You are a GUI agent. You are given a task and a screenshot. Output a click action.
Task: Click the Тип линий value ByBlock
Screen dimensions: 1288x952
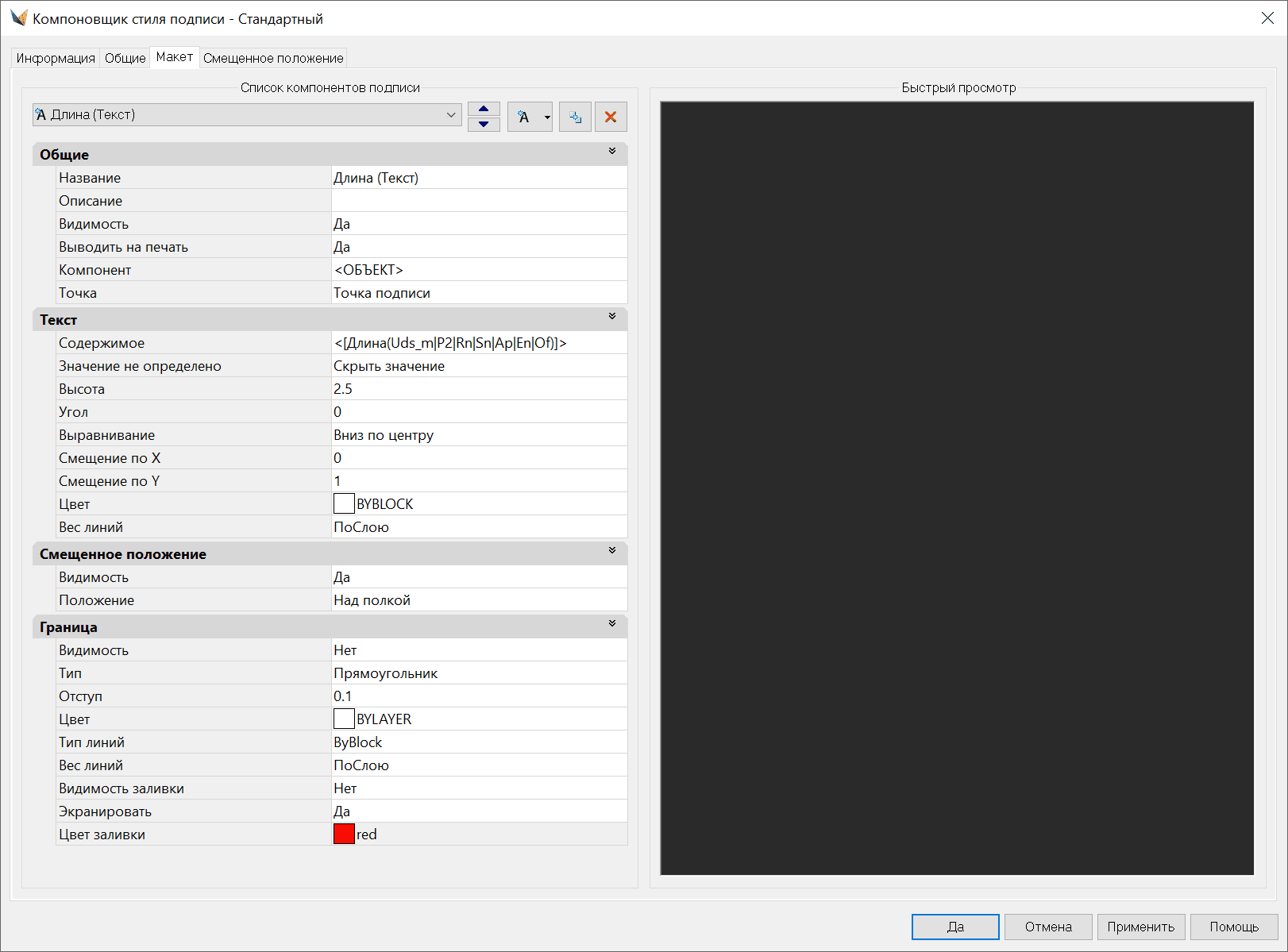click(480, 742)
